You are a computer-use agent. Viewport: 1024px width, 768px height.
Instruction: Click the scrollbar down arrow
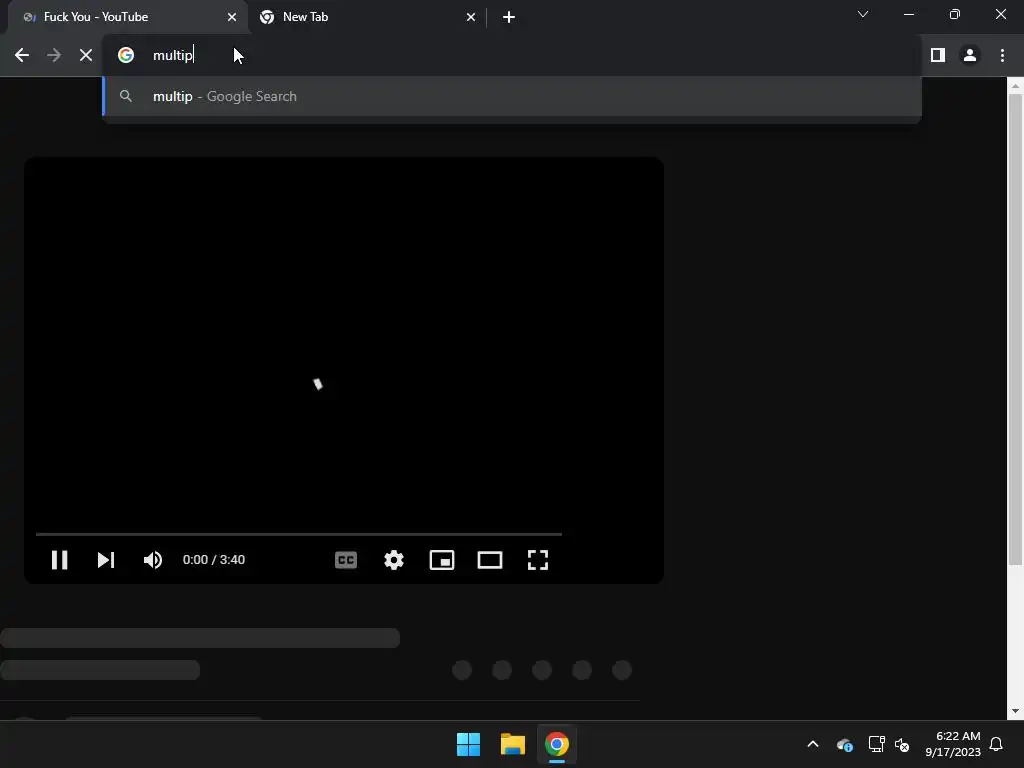tap(1015, 711)
